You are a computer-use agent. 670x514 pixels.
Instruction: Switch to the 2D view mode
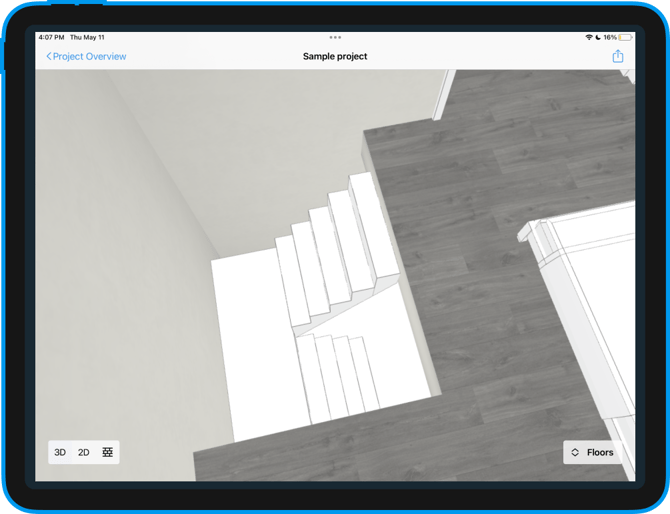pyautogui.click(x=84, y=452)
